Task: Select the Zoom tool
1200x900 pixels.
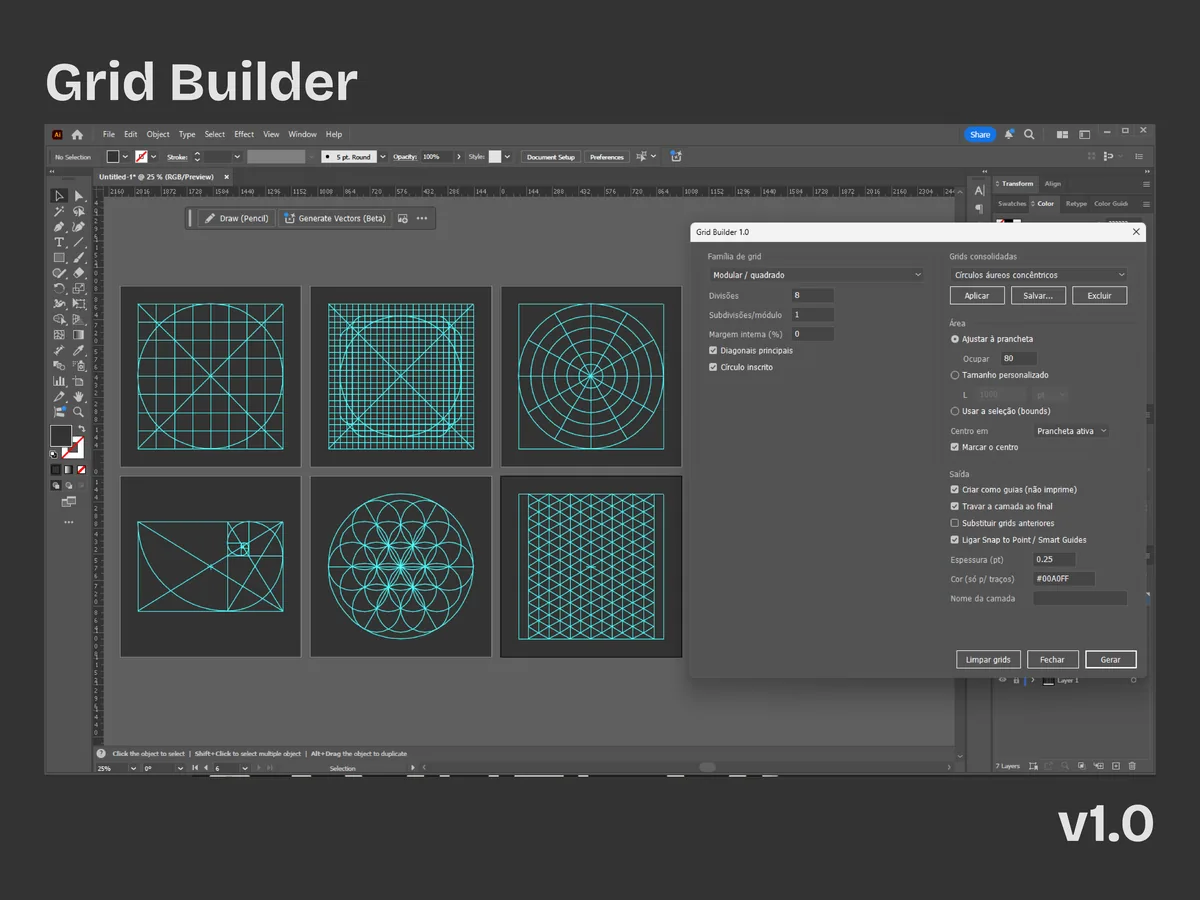Action: click(79, 411)
